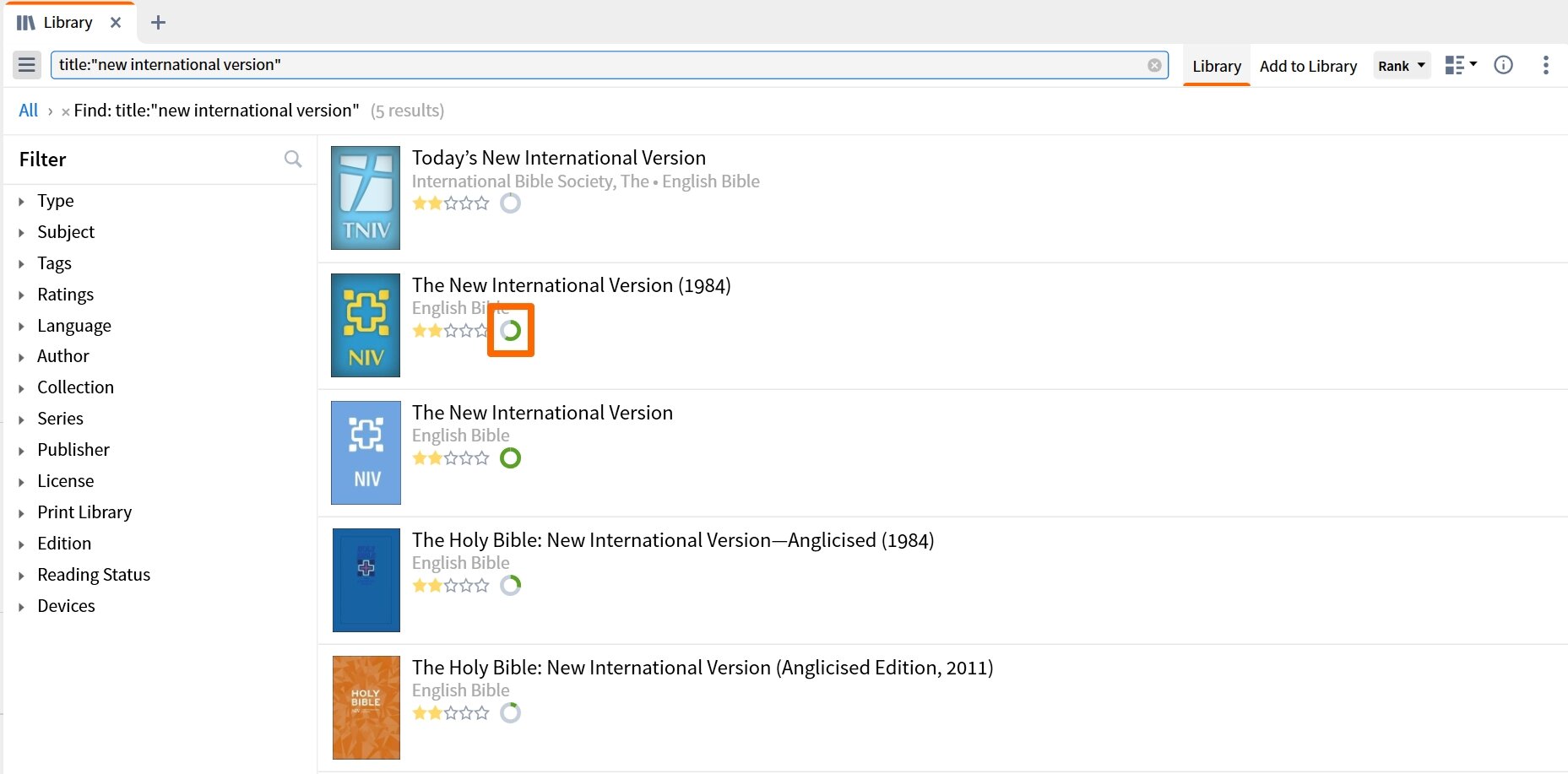Open the three-dot panel options menu
Viewport: 1568px width, 774px height.
pos(1545,65)
